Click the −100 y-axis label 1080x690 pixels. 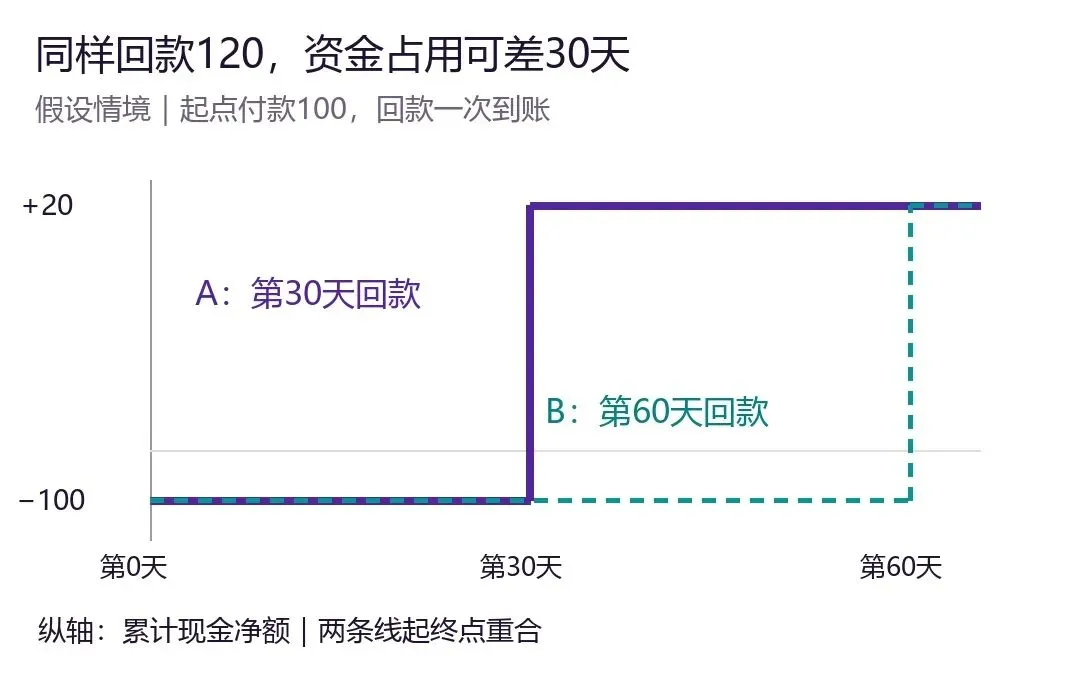[x=52, y=500]
